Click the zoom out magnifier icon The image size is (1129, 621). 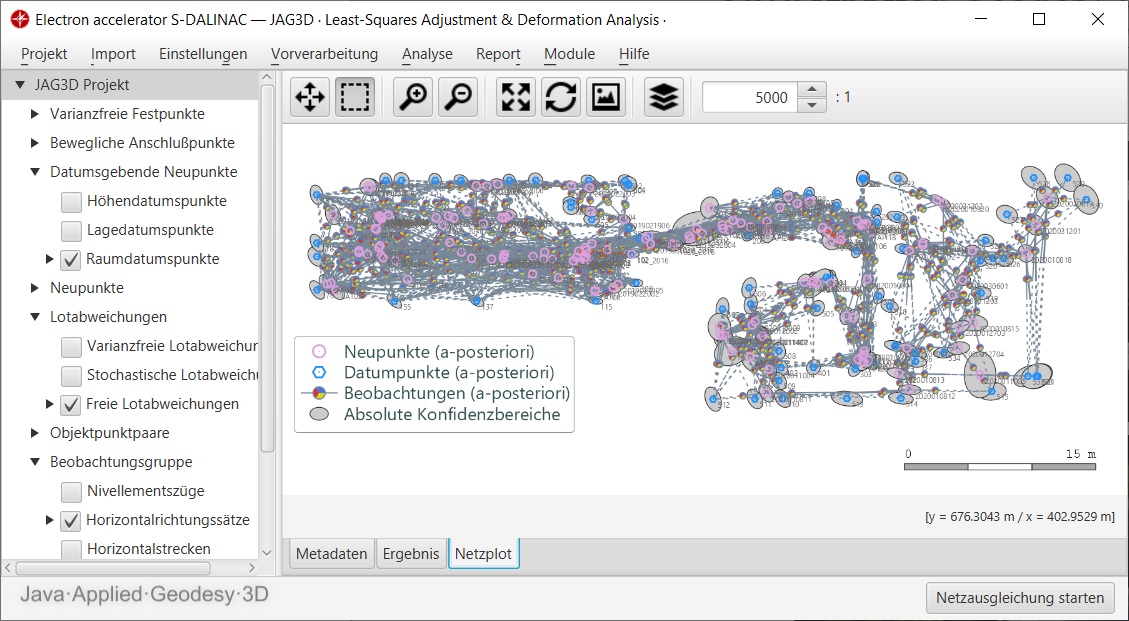tap(458, 97)
